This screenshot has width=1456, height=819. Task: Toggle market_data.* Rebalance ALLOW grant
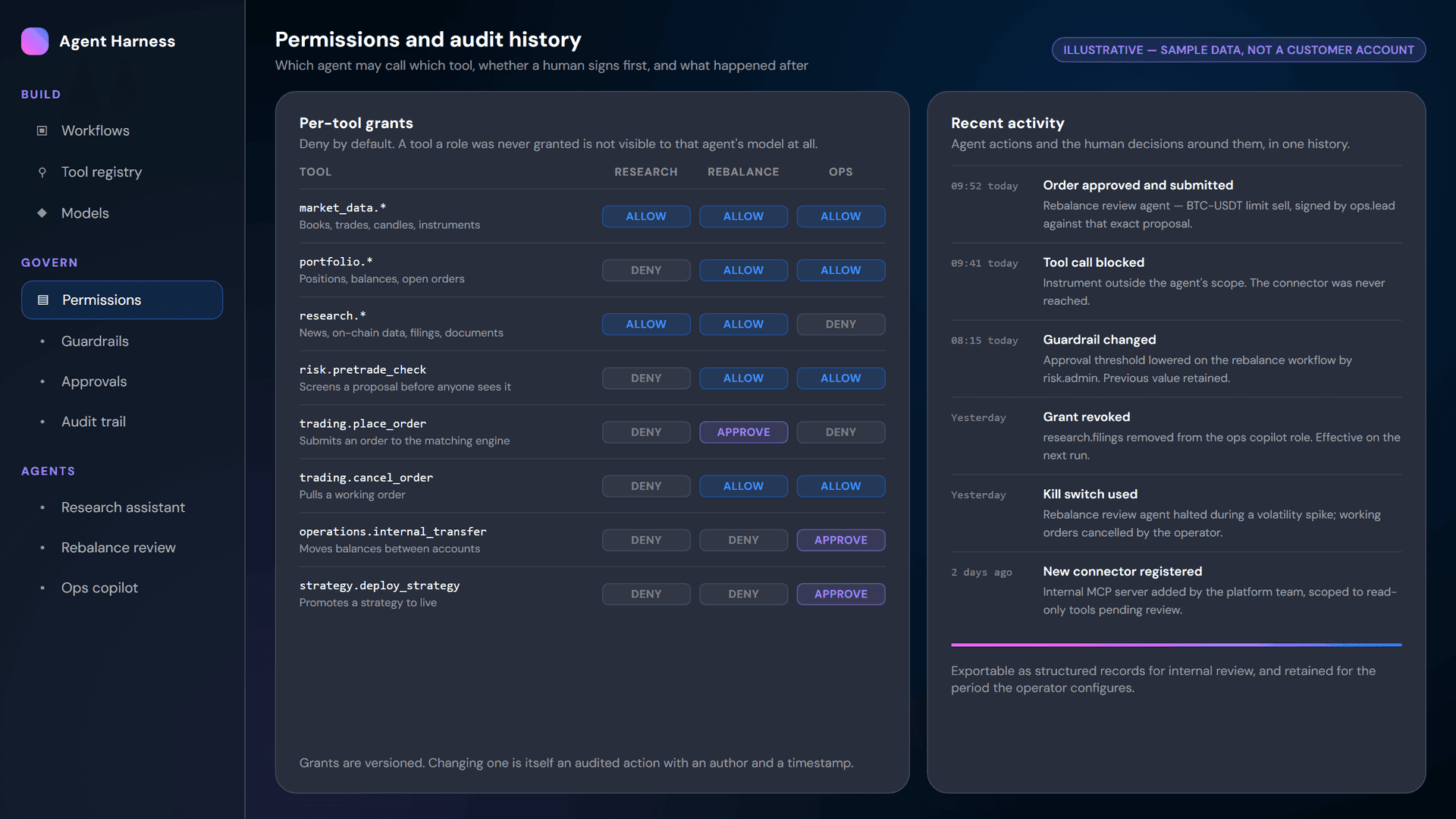click(x=743, y=216)
